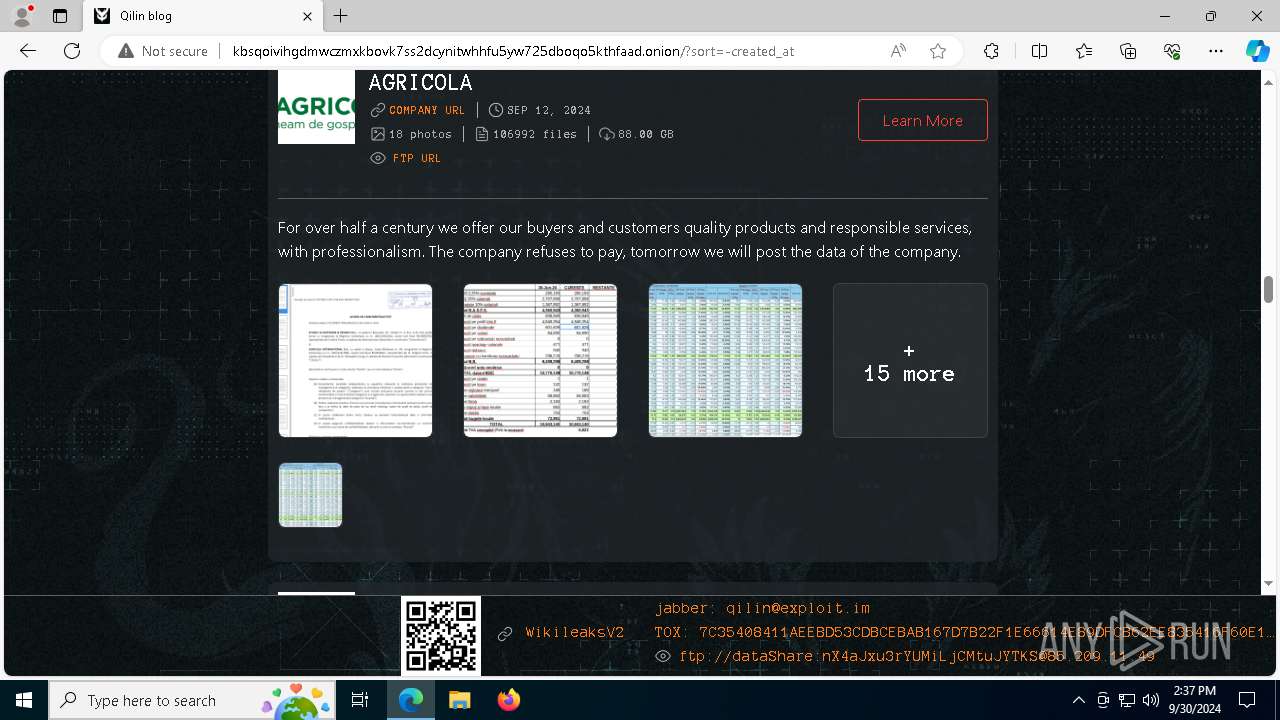Open the small green spreadsheet thumbnail
1280x720 pixels.
(310, 495)
